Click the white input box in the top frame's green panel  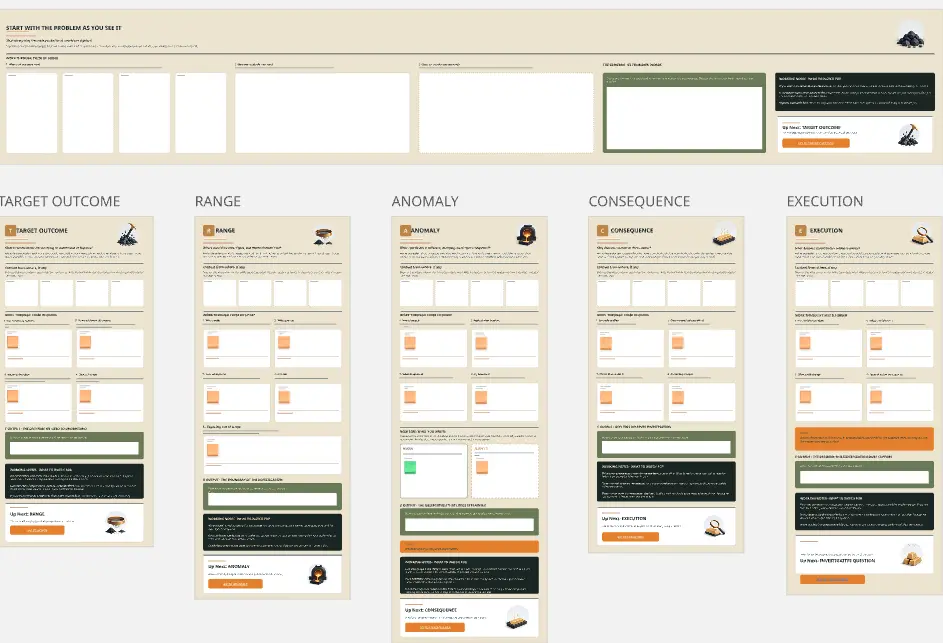[684, 118]
